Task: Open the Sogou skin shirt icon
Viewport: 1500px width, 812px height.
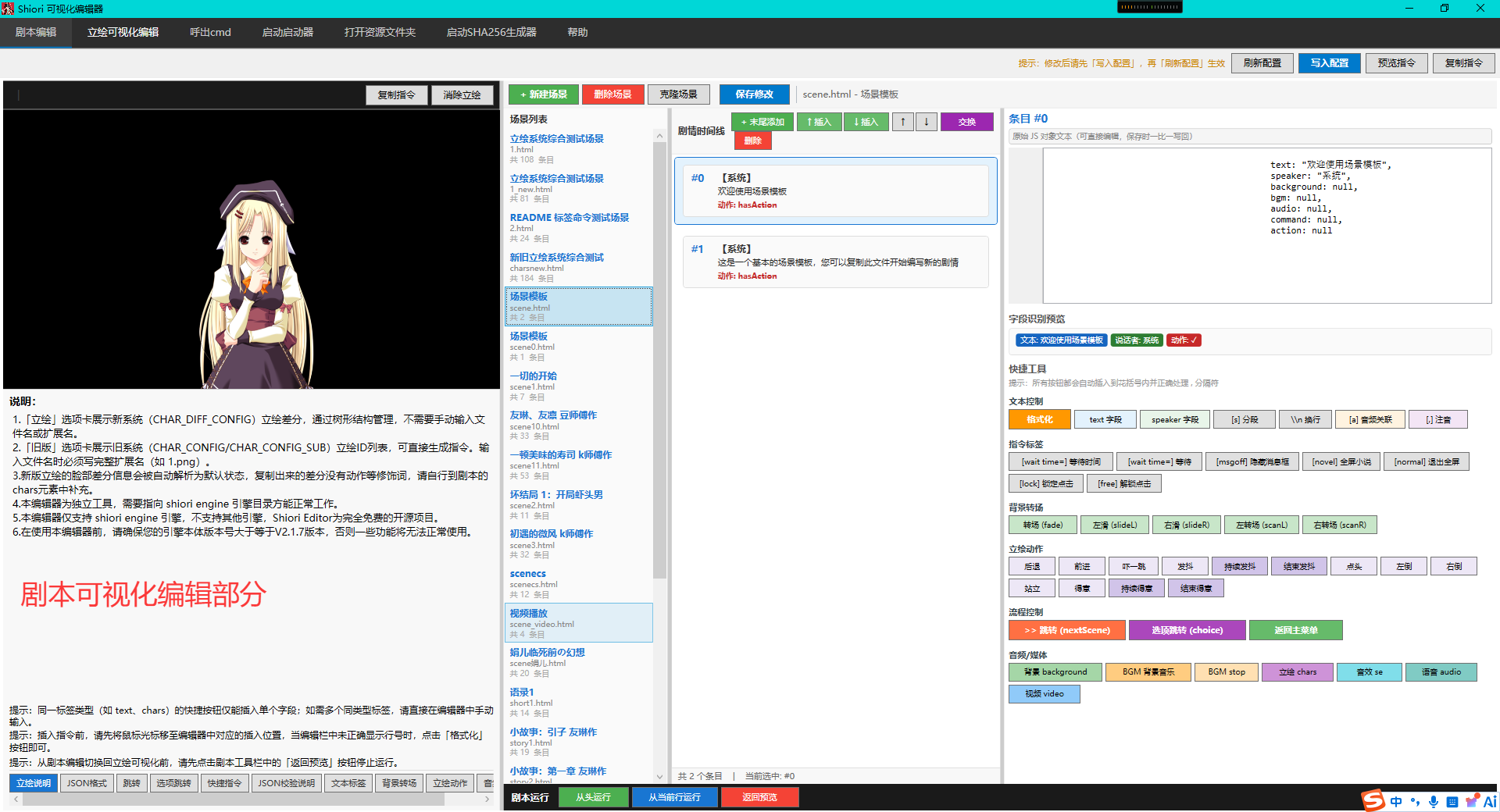Action: [x=1472, y=801]
